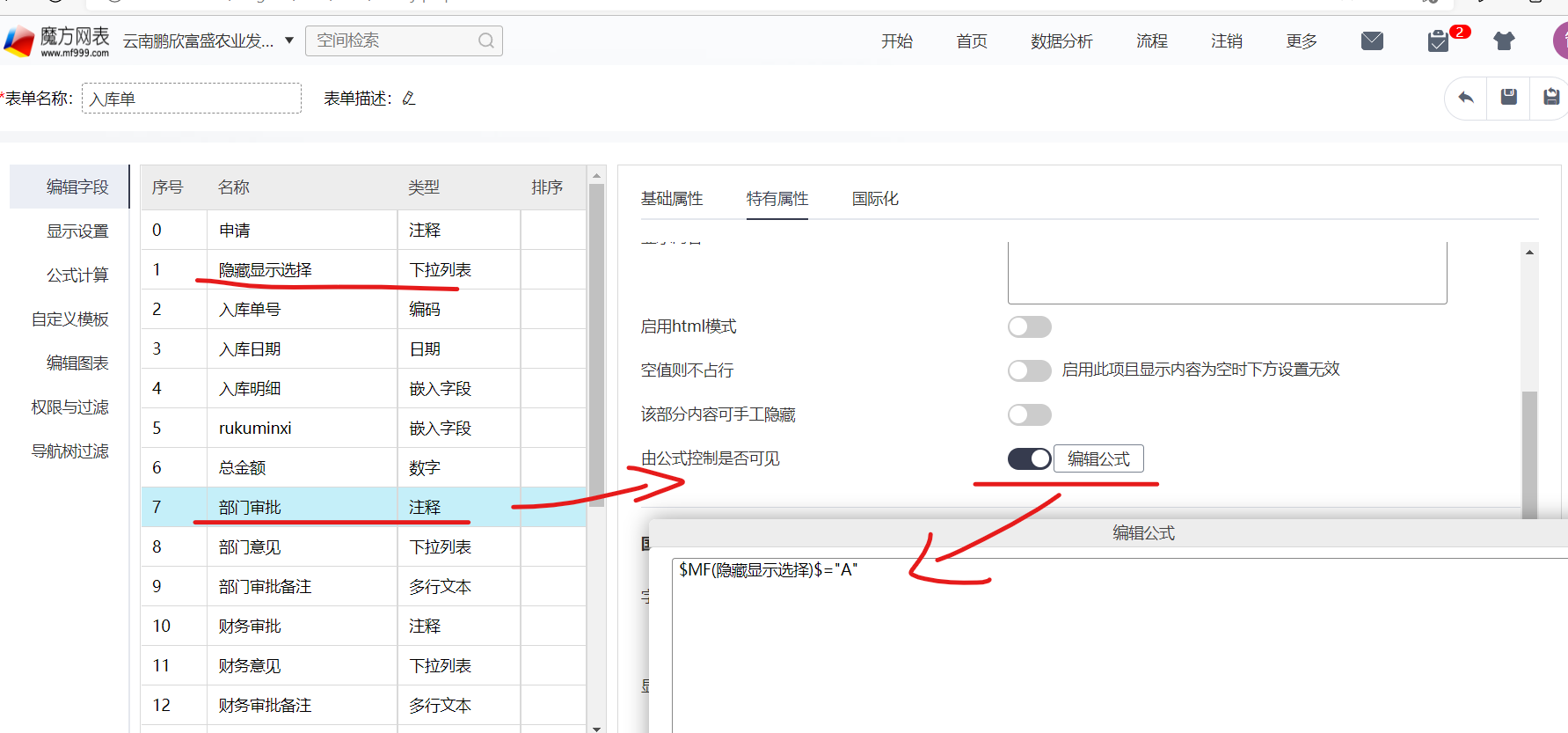Disable 由公式控制是否可见 switch
The width and height of the screenshot is (1568, 733).
point(1030,458)
